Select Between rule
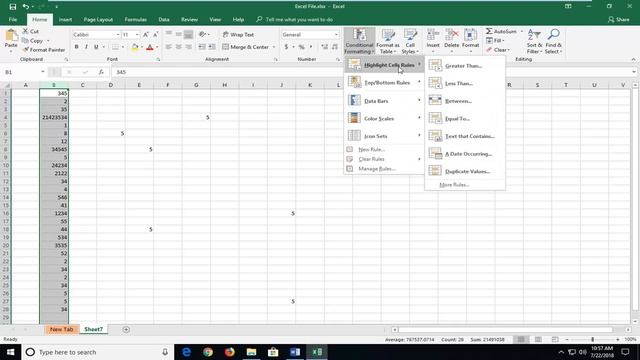This screenshot has height=360, width=640. [464, 101]
